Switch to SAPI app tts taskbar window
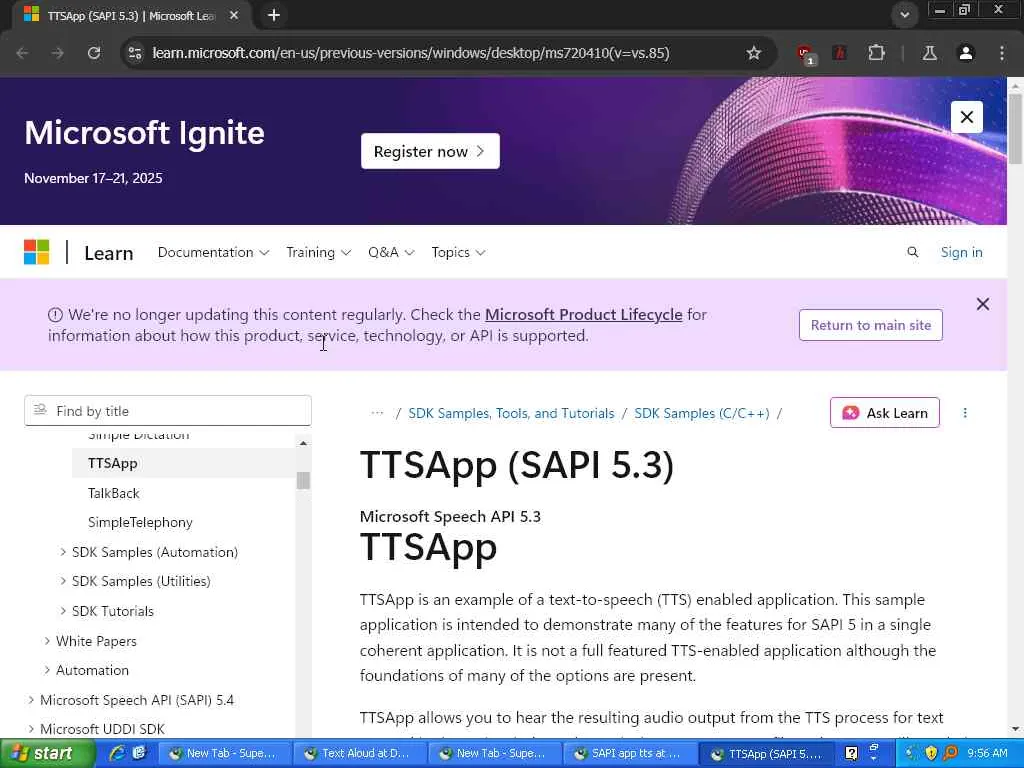 point(630,754)
